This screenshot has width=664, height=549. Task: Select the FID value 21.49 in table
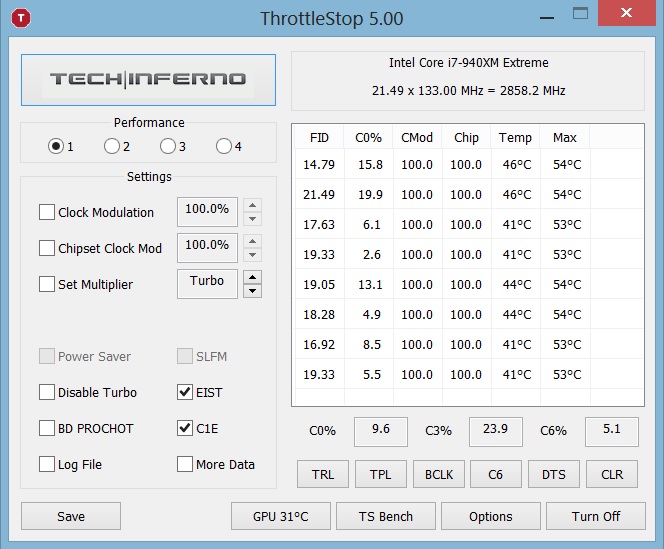click(319, 194)
